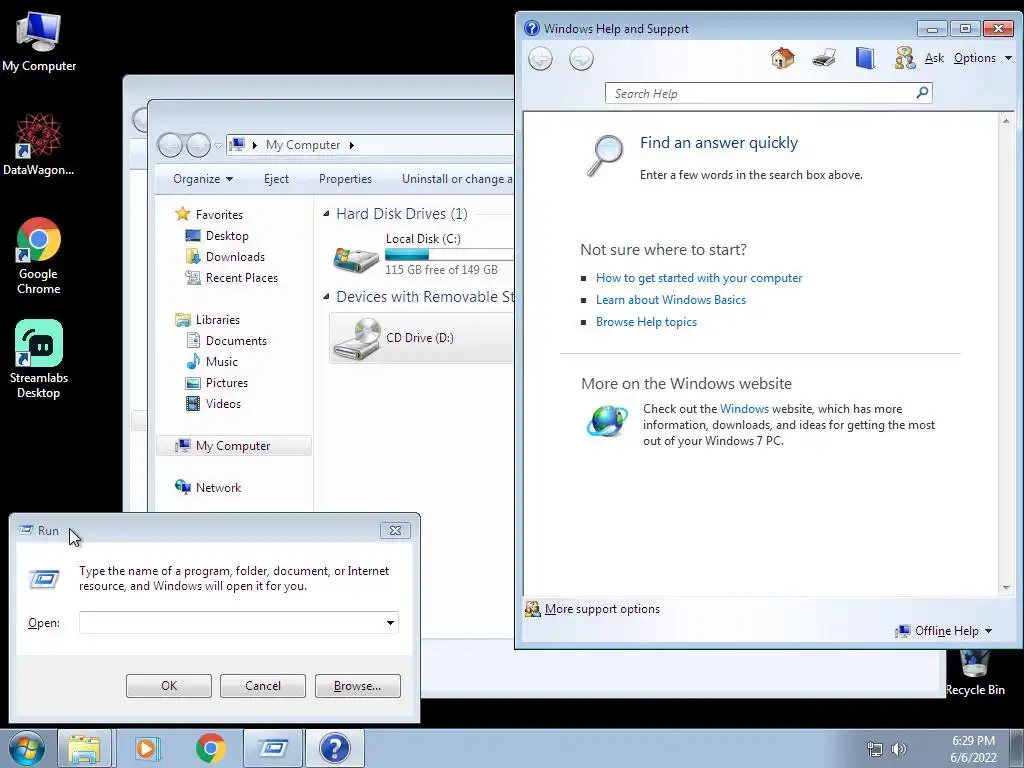Select Network in navigation pane
Screen dimensions: 1024x768
(218, 488)
